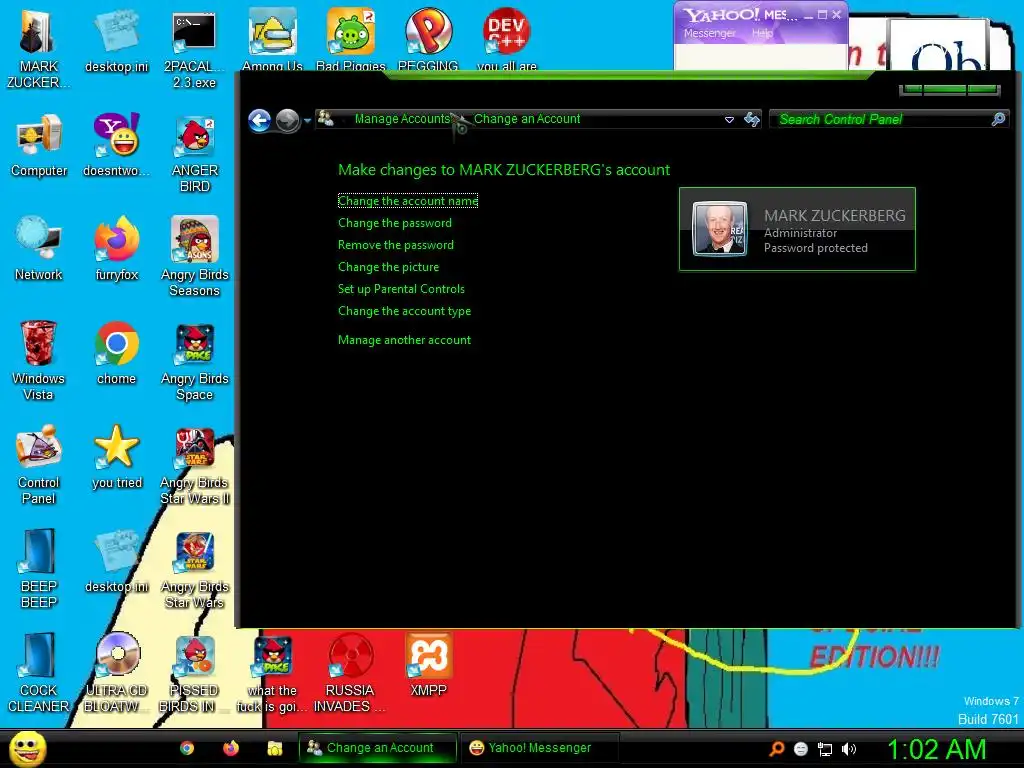
Task: Open the Control Panel desktop icon
Action: pyautogui.click(x=39, y=464)
